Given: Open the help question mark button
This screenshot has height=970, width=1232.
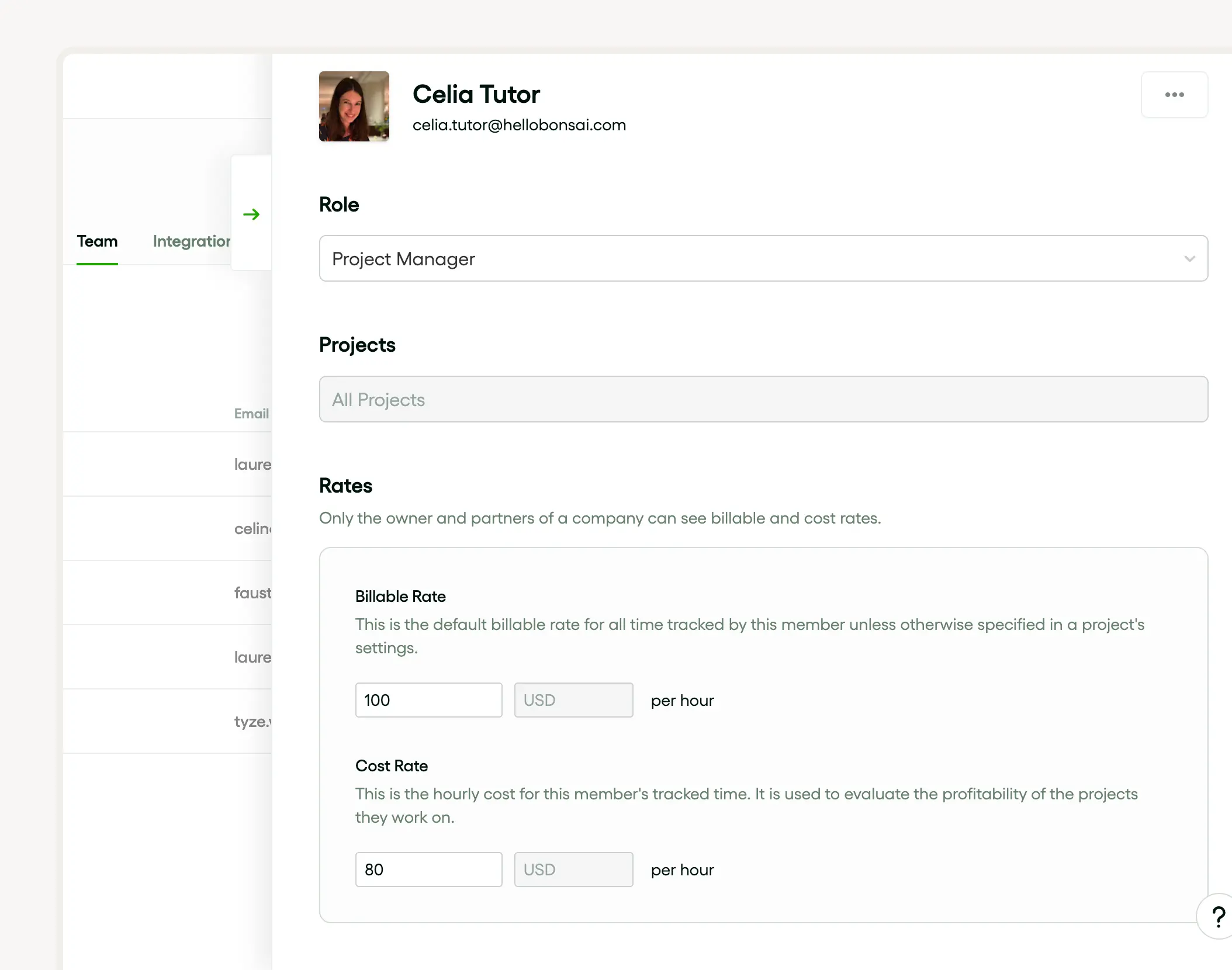Looking at the screenshot, I should [x=1218, y=916].
